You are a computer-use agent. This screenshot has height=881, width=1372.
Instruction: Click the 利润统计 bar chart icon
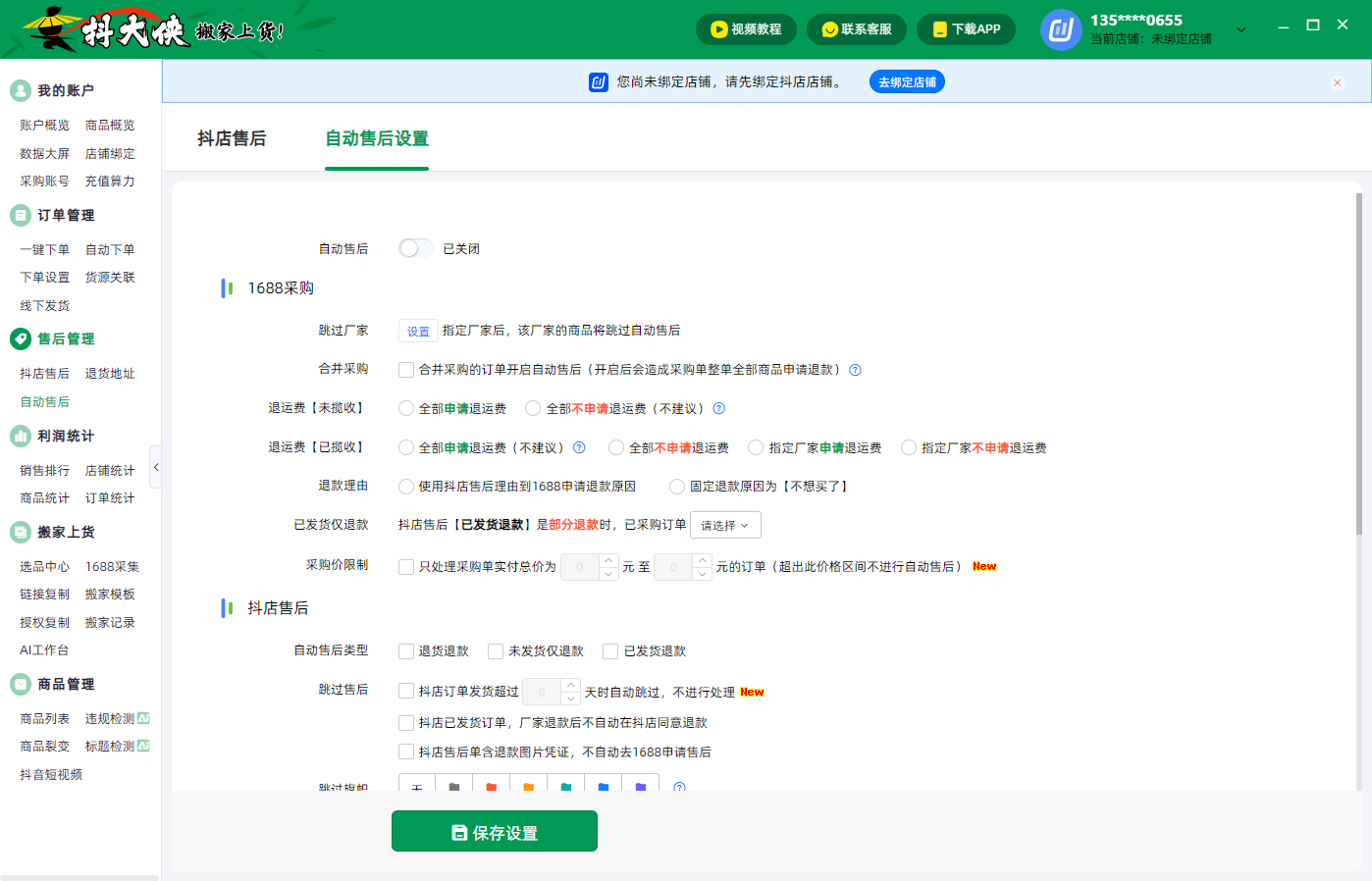tap(21, 436)
